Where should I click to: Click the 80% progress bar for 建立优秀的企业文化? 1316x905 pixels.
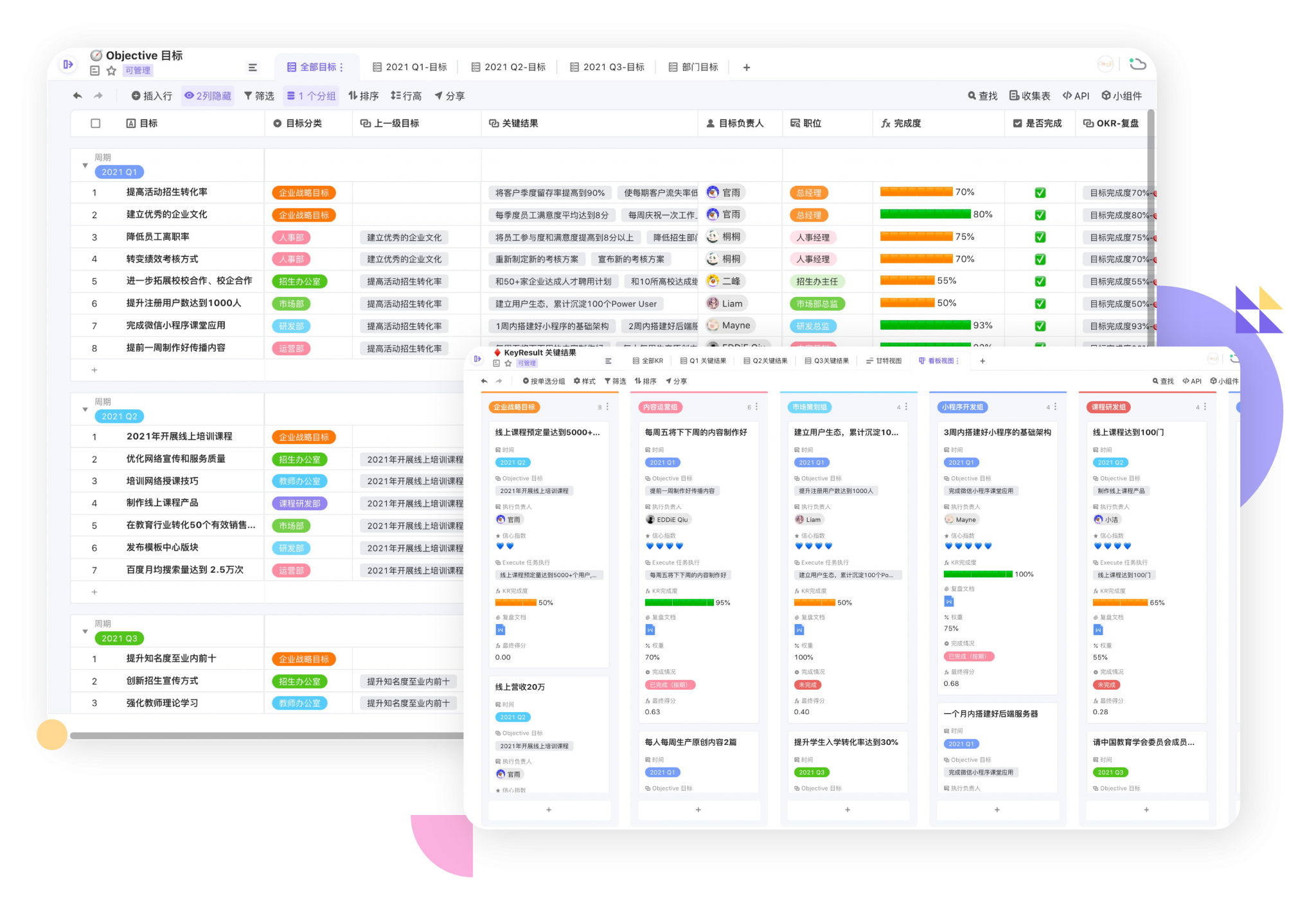coord(925,215)
